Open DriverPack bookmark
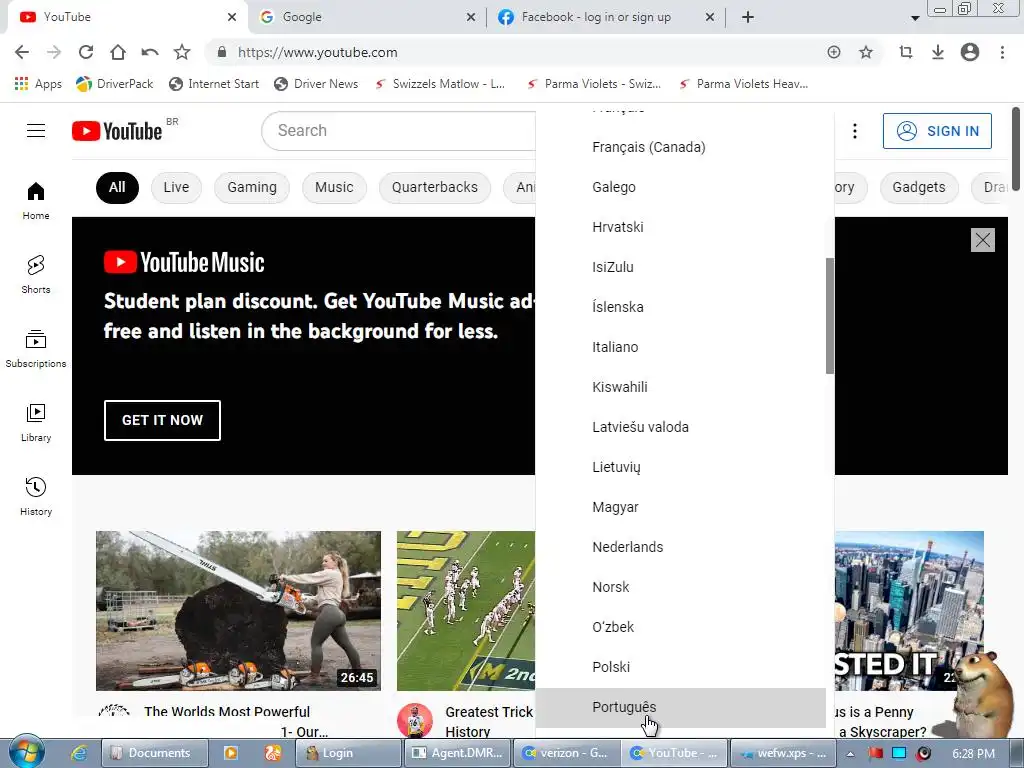 (114, 84)
